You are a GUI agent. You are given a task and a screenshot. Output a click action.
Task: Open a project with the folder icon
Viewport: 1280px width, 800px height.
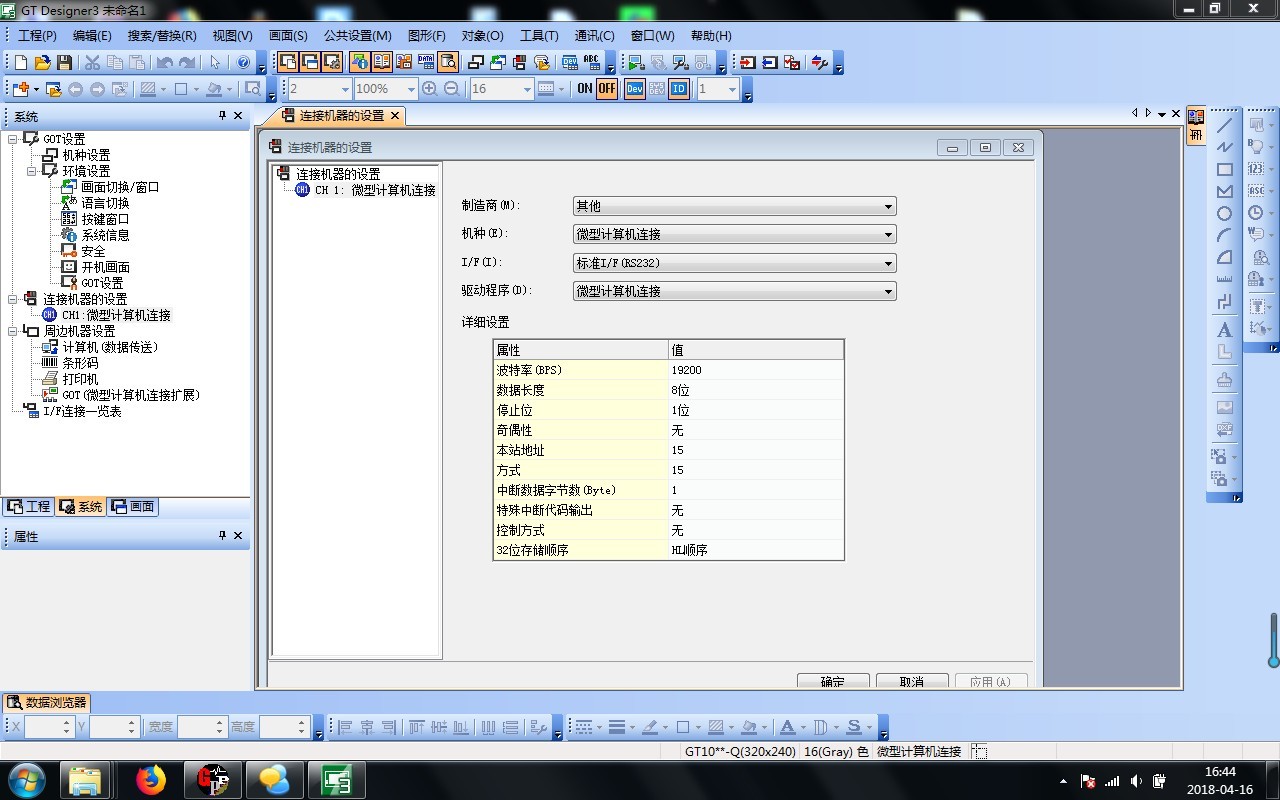(43, 62)
